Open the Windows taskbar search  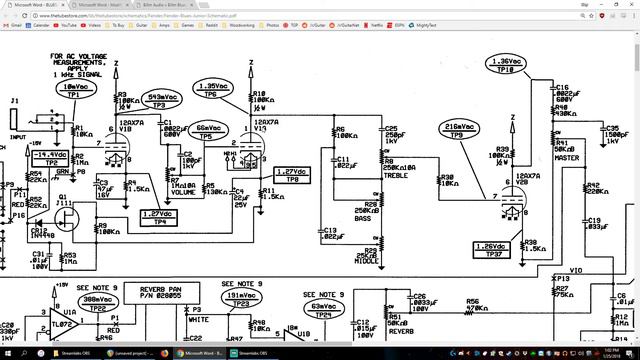(x=24, y=353)
